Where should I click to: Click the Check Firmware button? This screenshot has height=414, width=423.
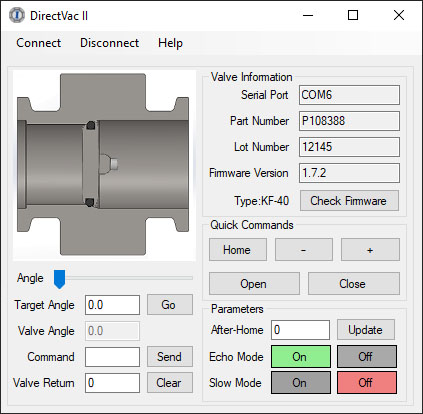pos(349,201)
